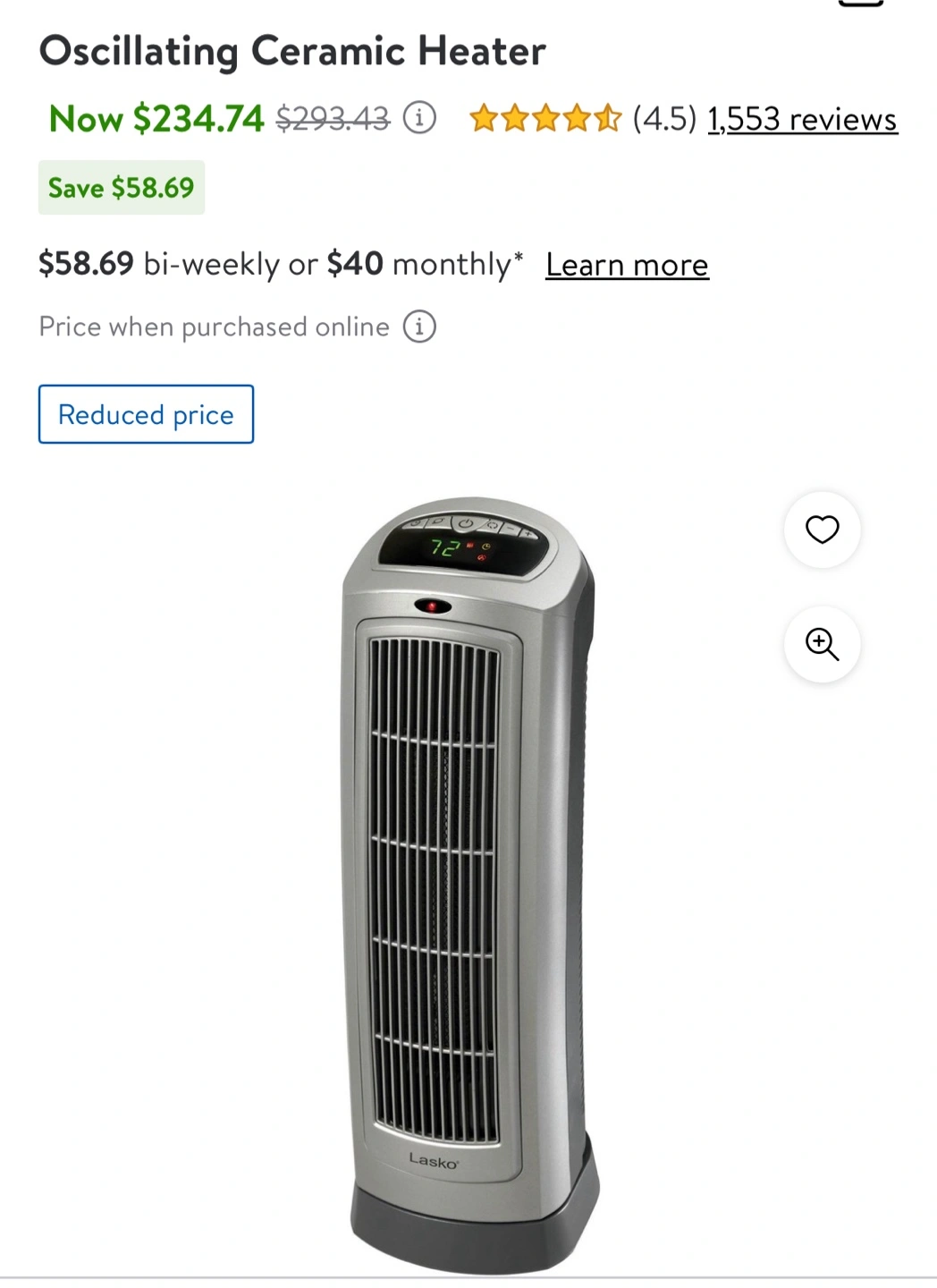Image resolution: width=937 pixels, height=1288 pixels.
Task: Click the Oscillating Ceramic Heater title
Action: pyautogui.click(x=292, y=51)
